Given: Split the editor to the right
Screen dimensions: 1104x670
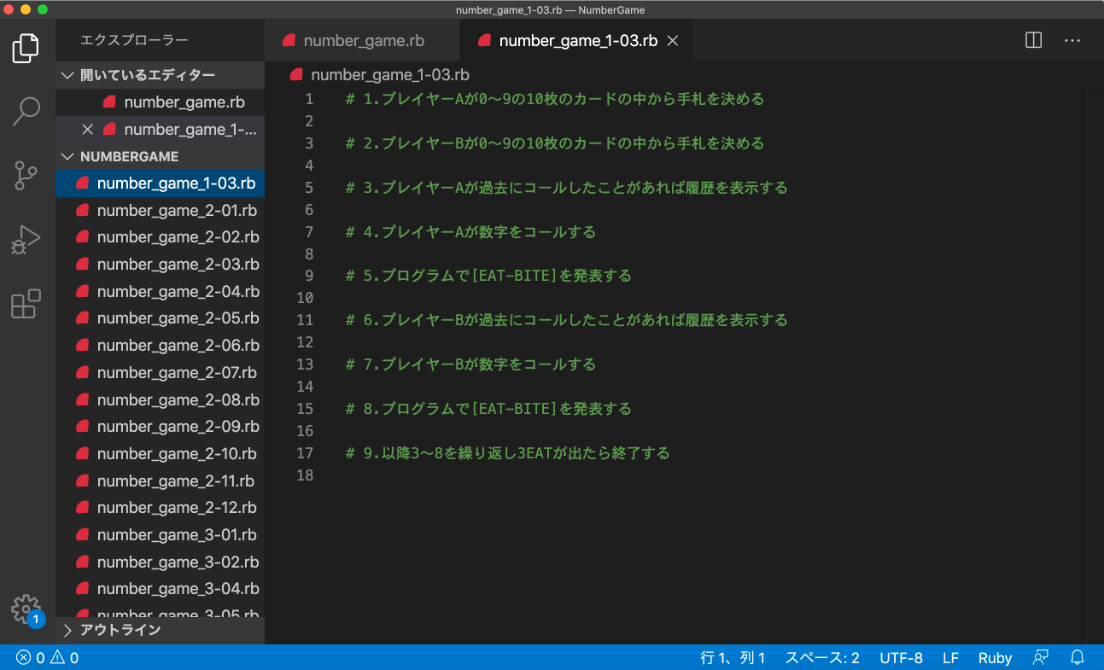Looking at the screenshot, I should click(x=1033, y=40).
